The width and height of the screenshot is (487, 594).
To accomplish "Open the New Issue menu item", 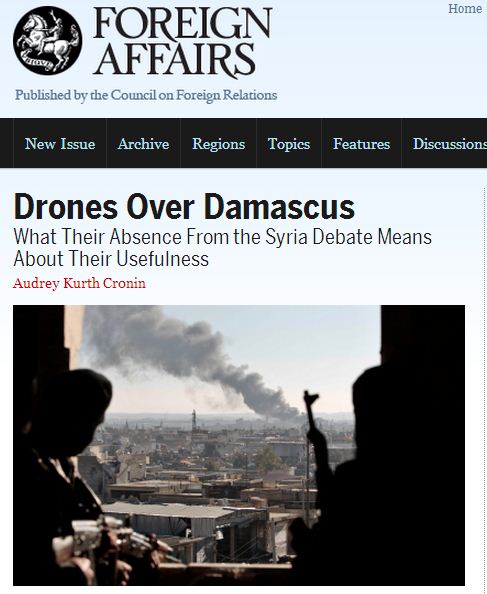I will [60, 144].
